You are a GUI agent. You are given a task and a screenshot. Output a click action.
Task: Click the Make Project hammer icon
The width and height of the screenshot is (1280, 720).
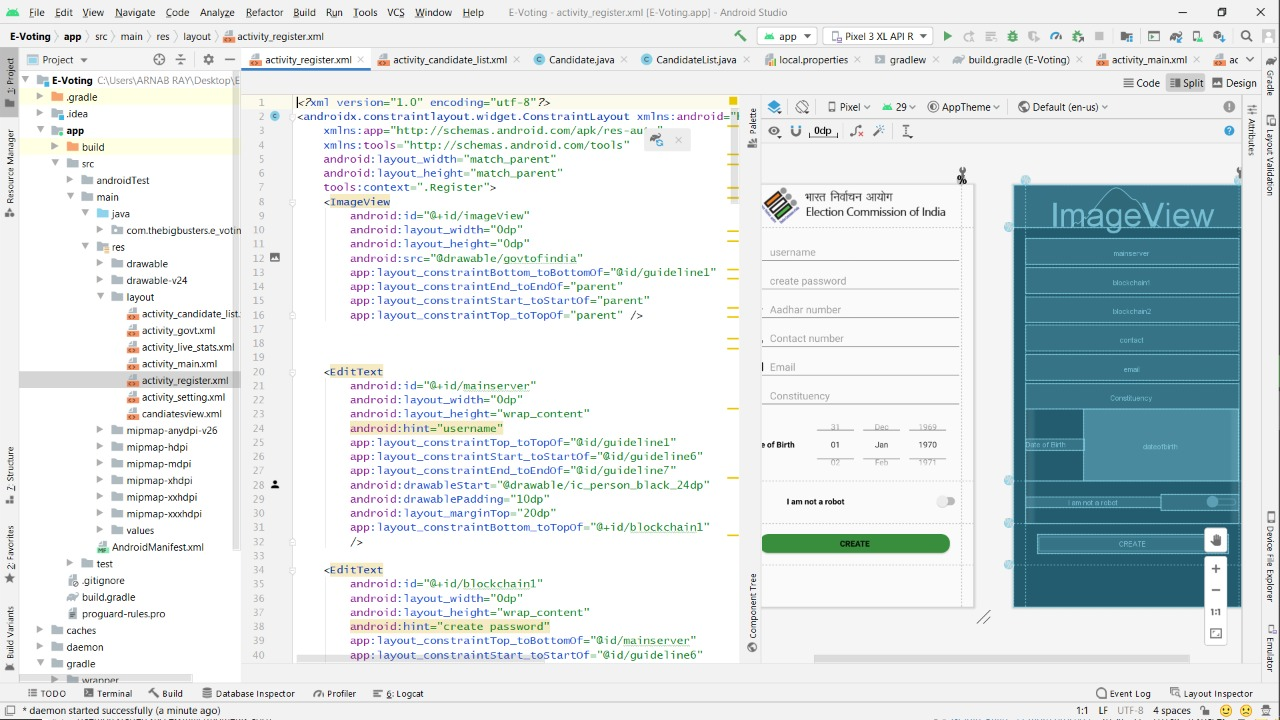(740, 36)
